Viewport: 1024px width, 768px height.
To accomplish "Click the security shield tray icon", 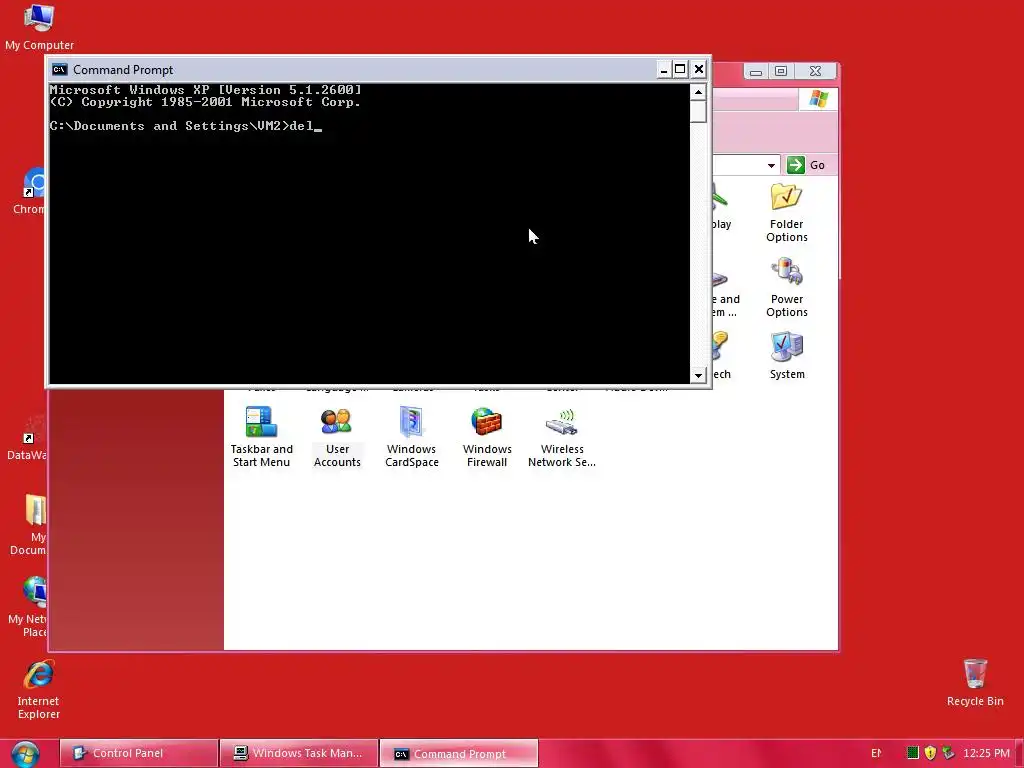I will click(930, 753).
